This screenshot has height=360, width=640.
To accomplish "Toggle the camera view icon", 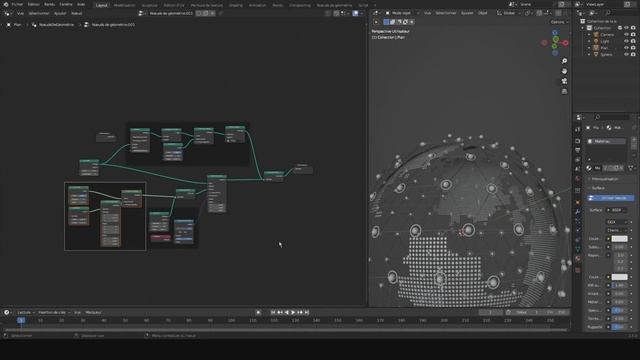I will [564, 81].
